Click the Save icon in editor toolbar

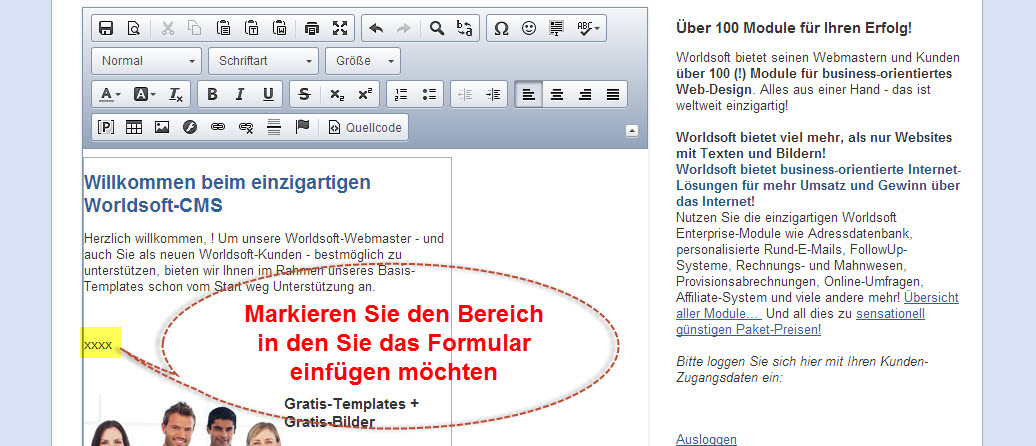106,28
